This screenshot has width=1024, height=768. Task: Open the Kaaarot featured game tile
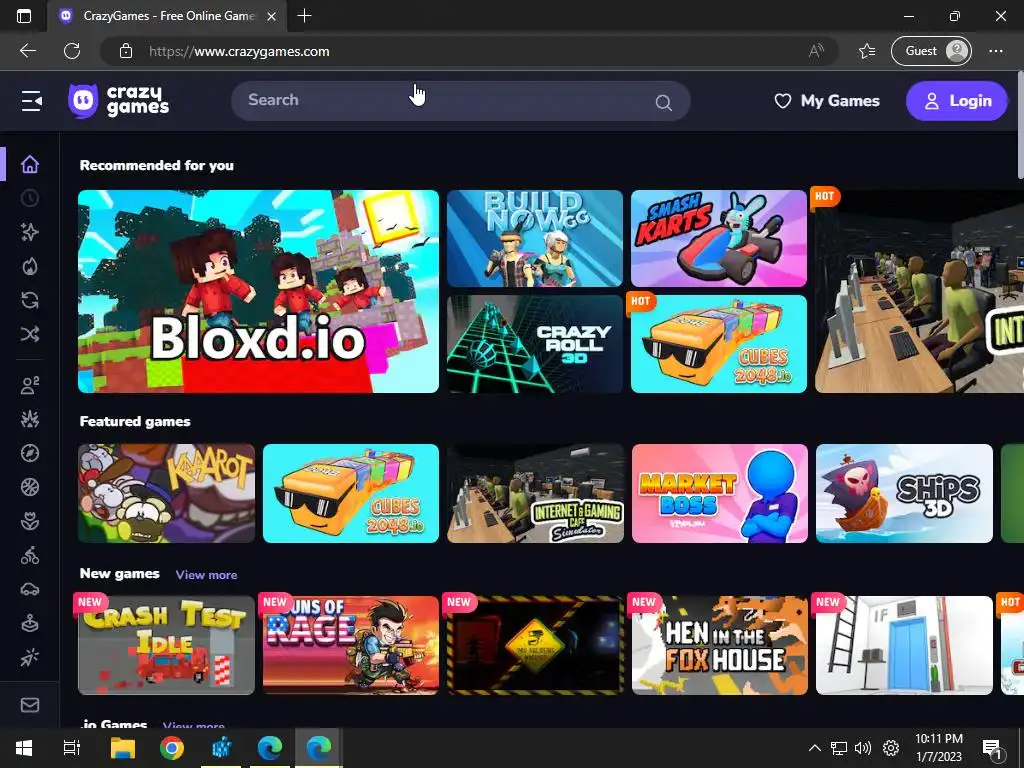(x=167, y=494)
